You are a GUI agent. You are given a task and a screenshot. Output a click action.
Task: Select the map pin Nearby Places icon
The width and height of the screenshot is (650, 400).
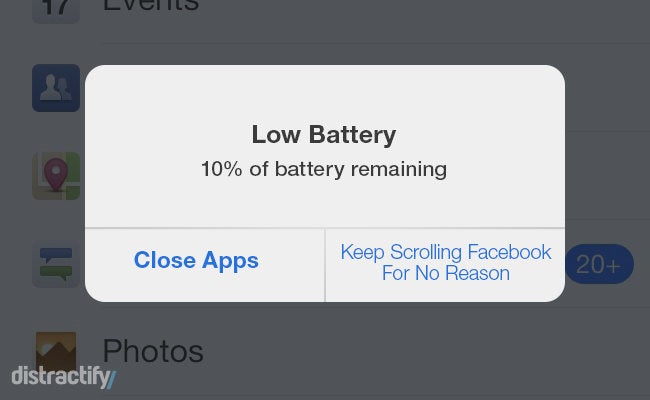56,176
